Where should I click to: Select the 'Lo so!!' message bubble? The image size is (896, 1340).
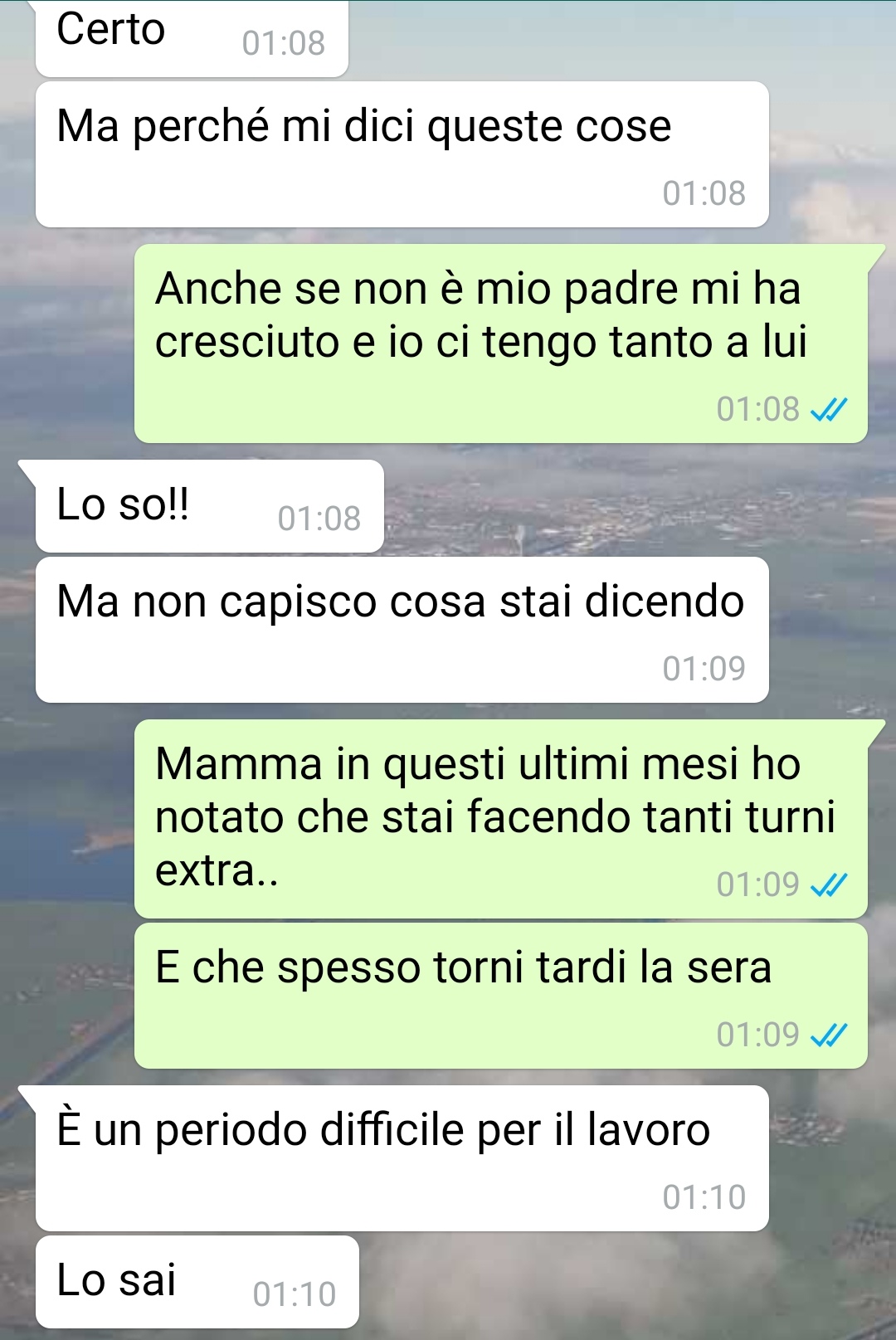[209, 506]
